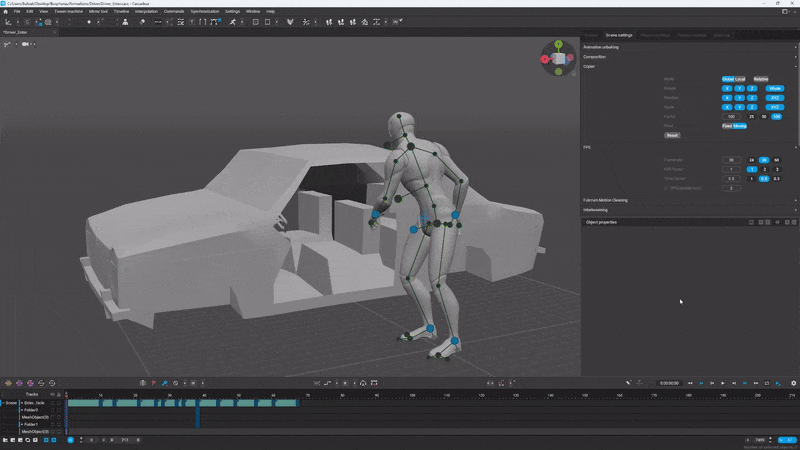Toggle the Relative copier mode button

pyautogui.click(x=761, y=79)
